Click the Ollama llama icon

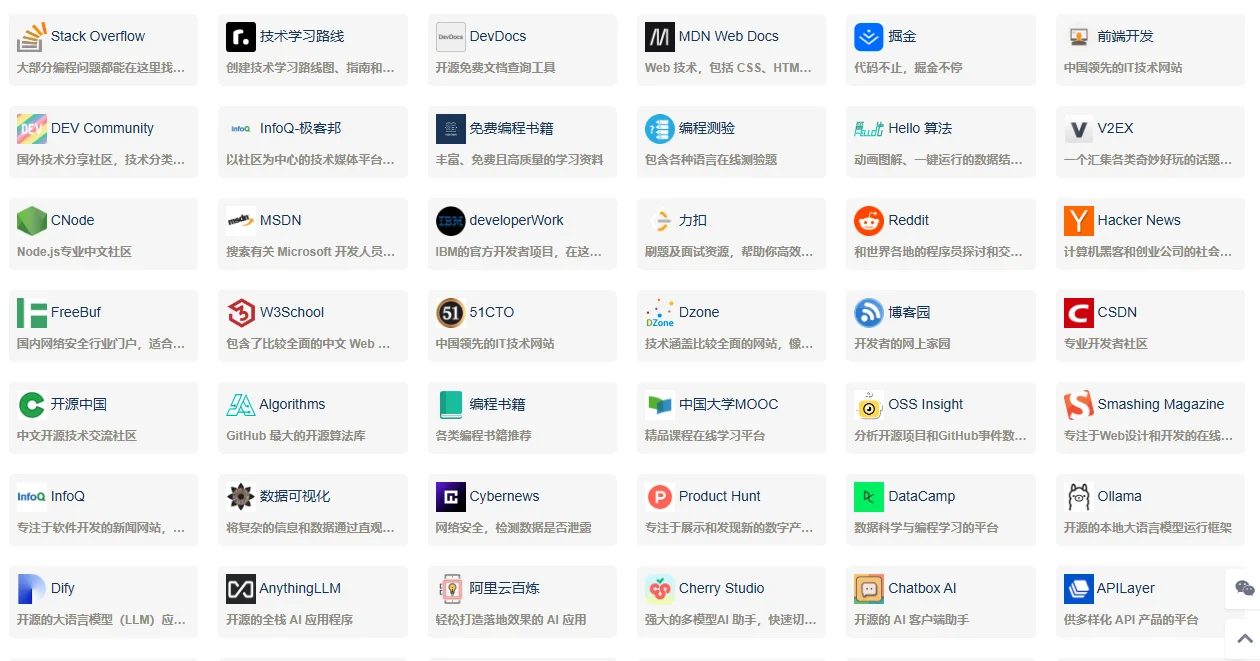coord(1078,496)
